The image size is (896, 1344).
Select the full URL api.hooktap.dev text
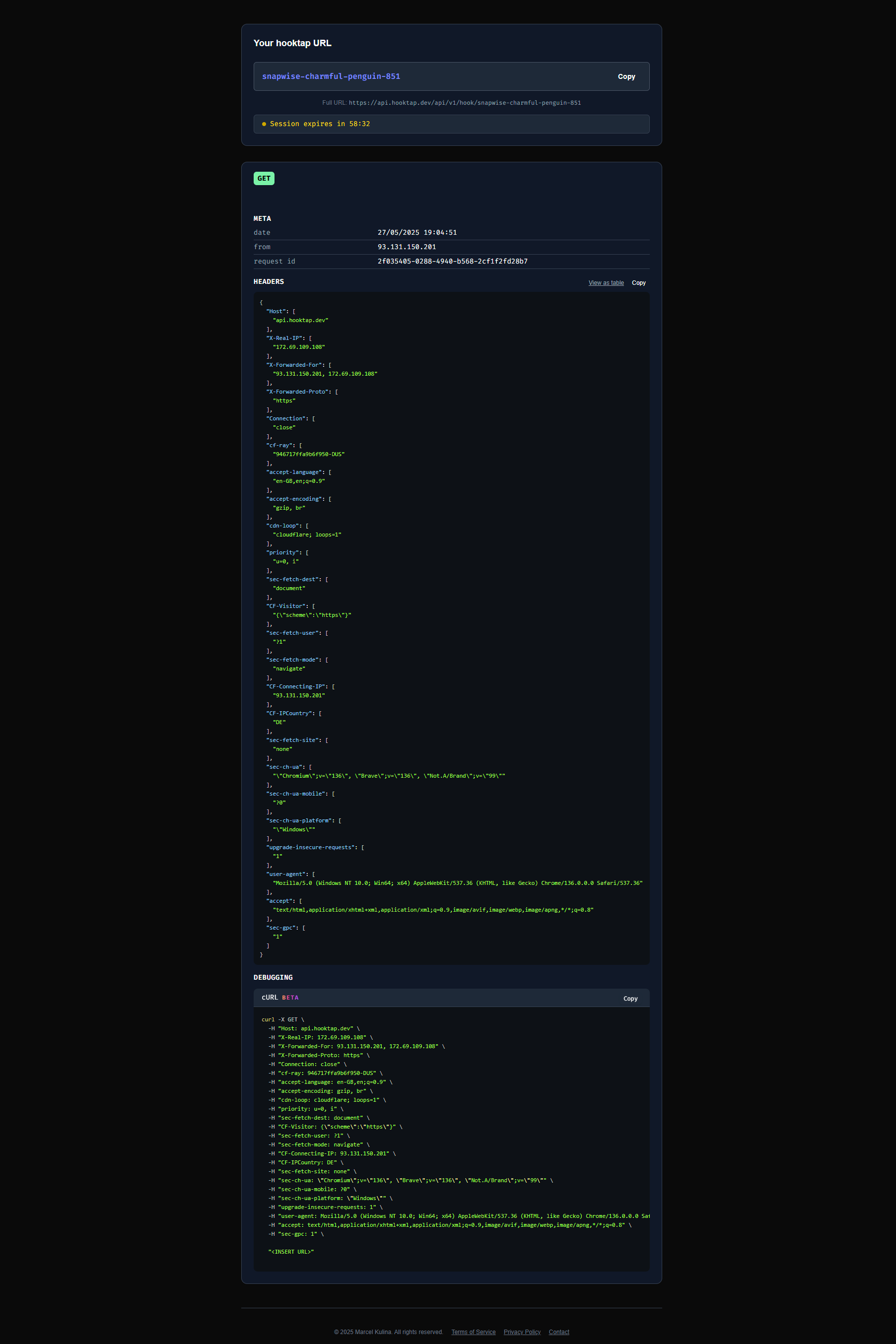coord(465,103)
